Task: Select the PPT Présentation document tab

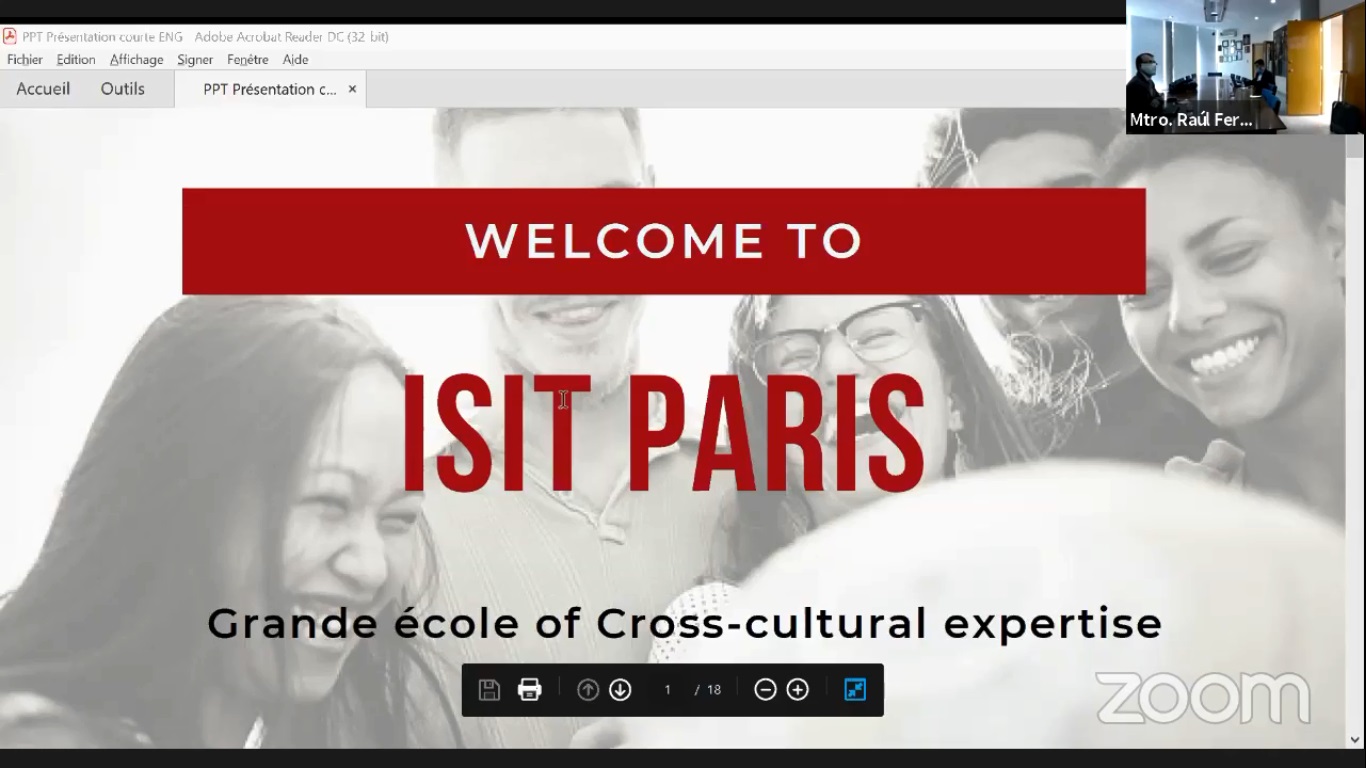Action: coord(270,89)
